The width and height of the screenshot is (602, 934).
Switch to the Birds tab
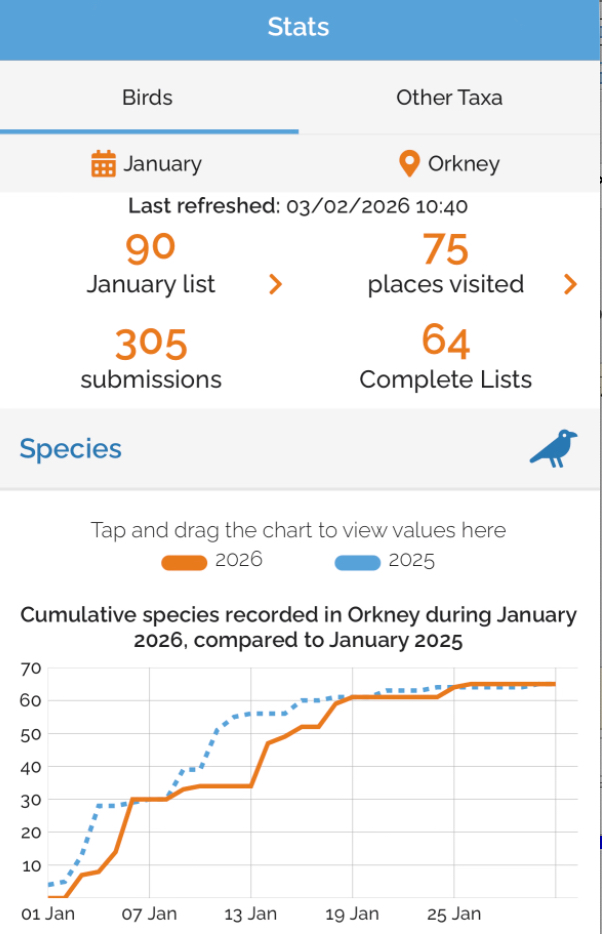(148, 98)
